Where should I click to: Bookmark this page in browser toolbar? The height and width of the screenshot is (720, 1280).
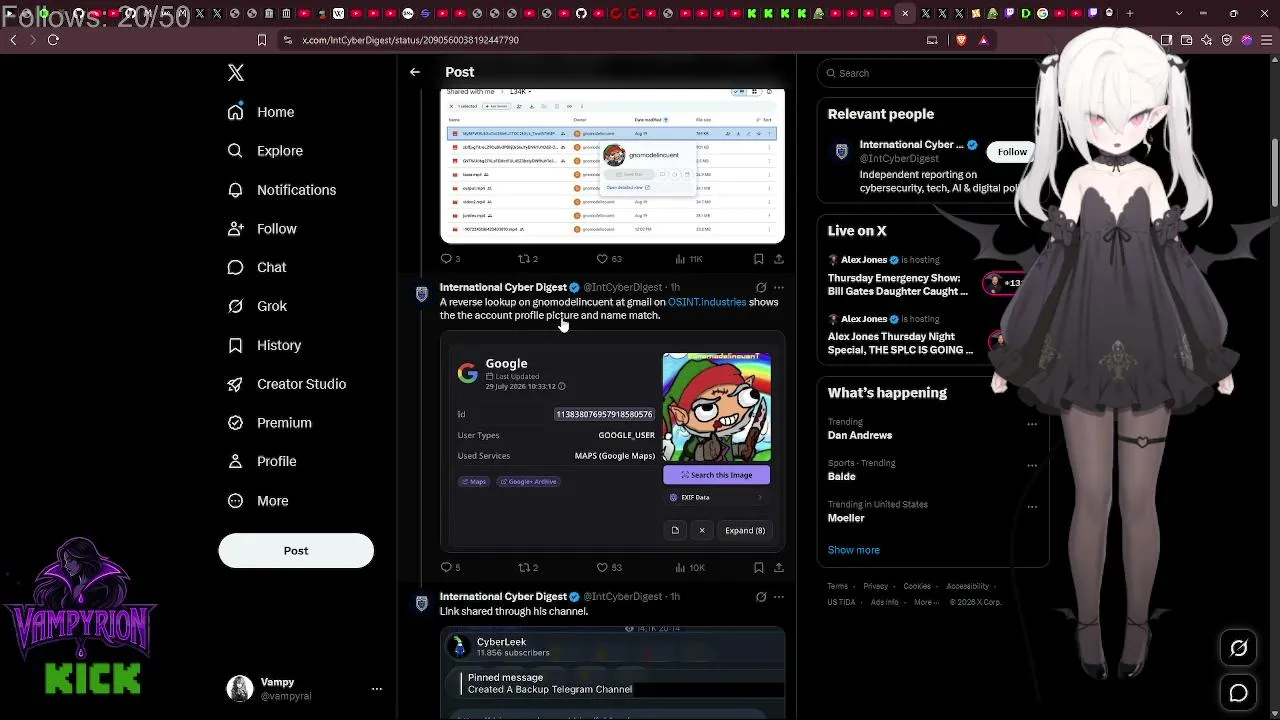262,40
